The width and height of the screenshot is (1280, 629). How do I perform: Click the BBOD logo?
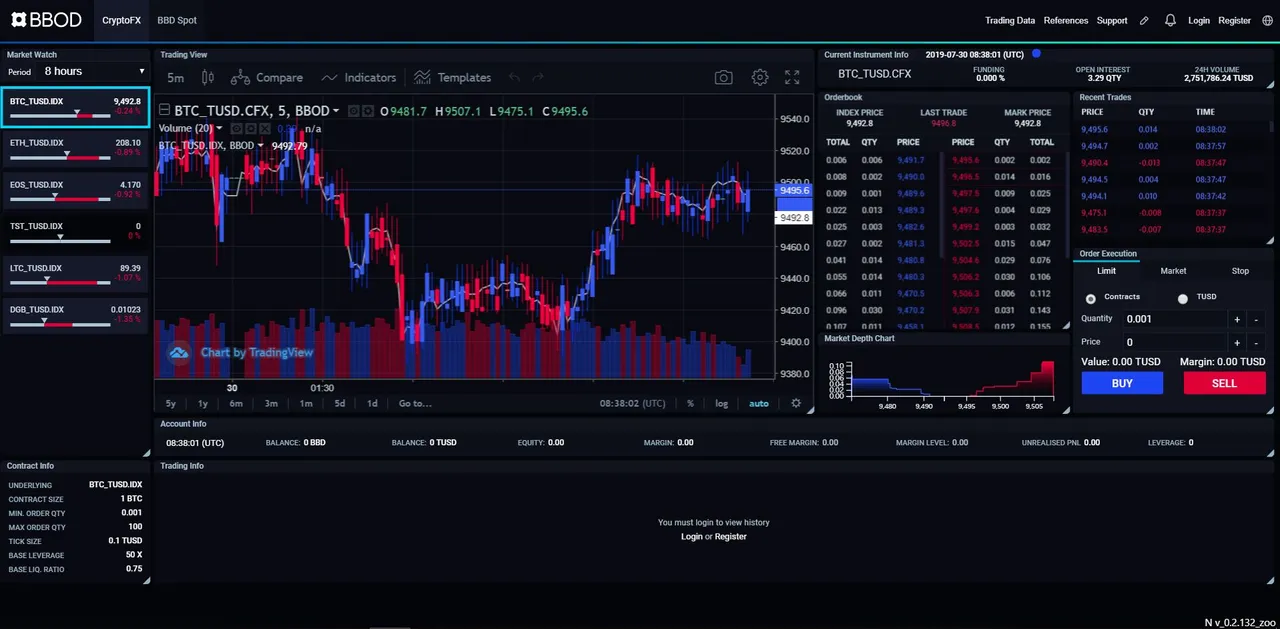click(46, 20)
